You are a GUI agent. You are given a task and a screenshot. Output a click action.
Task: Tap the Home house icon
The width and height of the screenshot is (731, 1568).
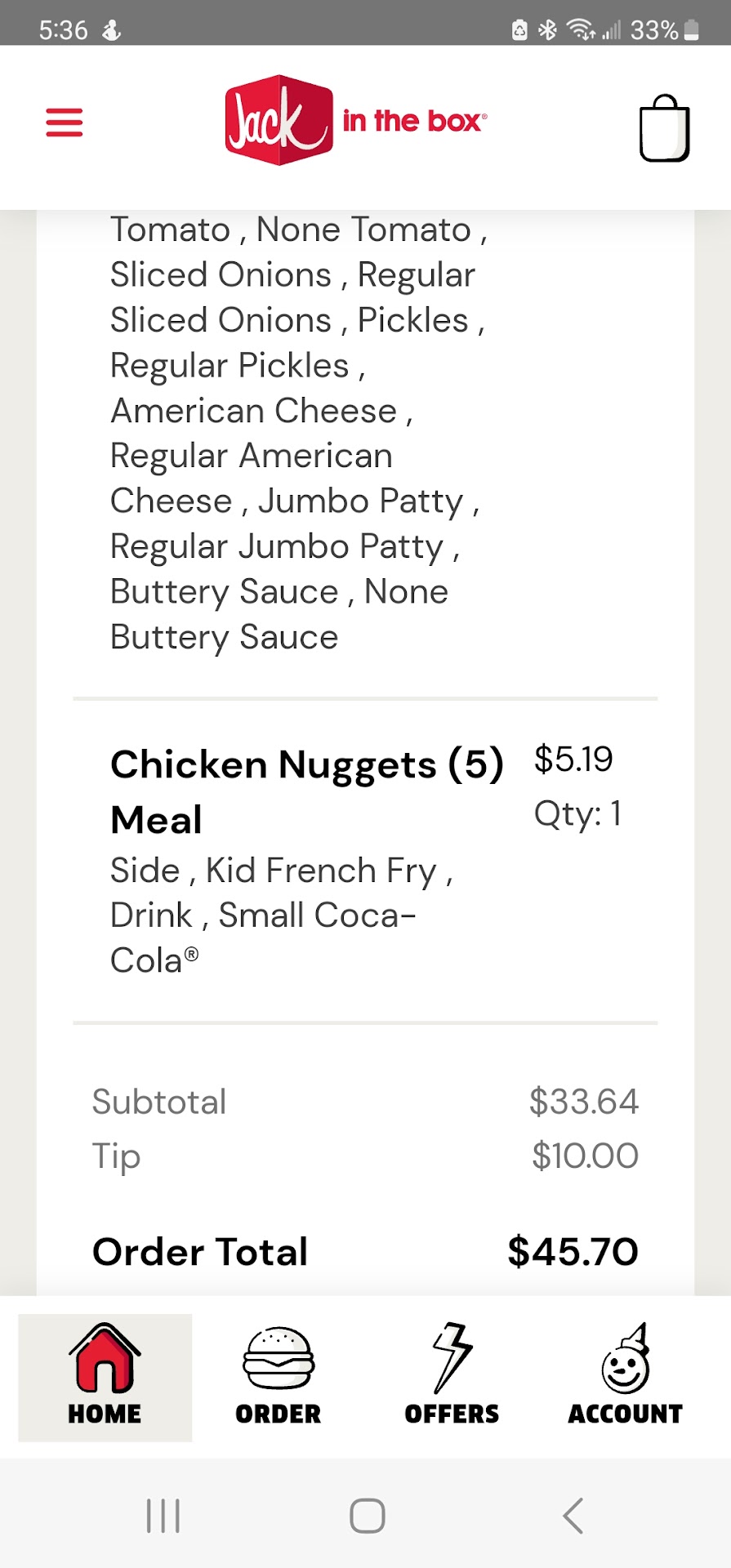click(105, 1357)
